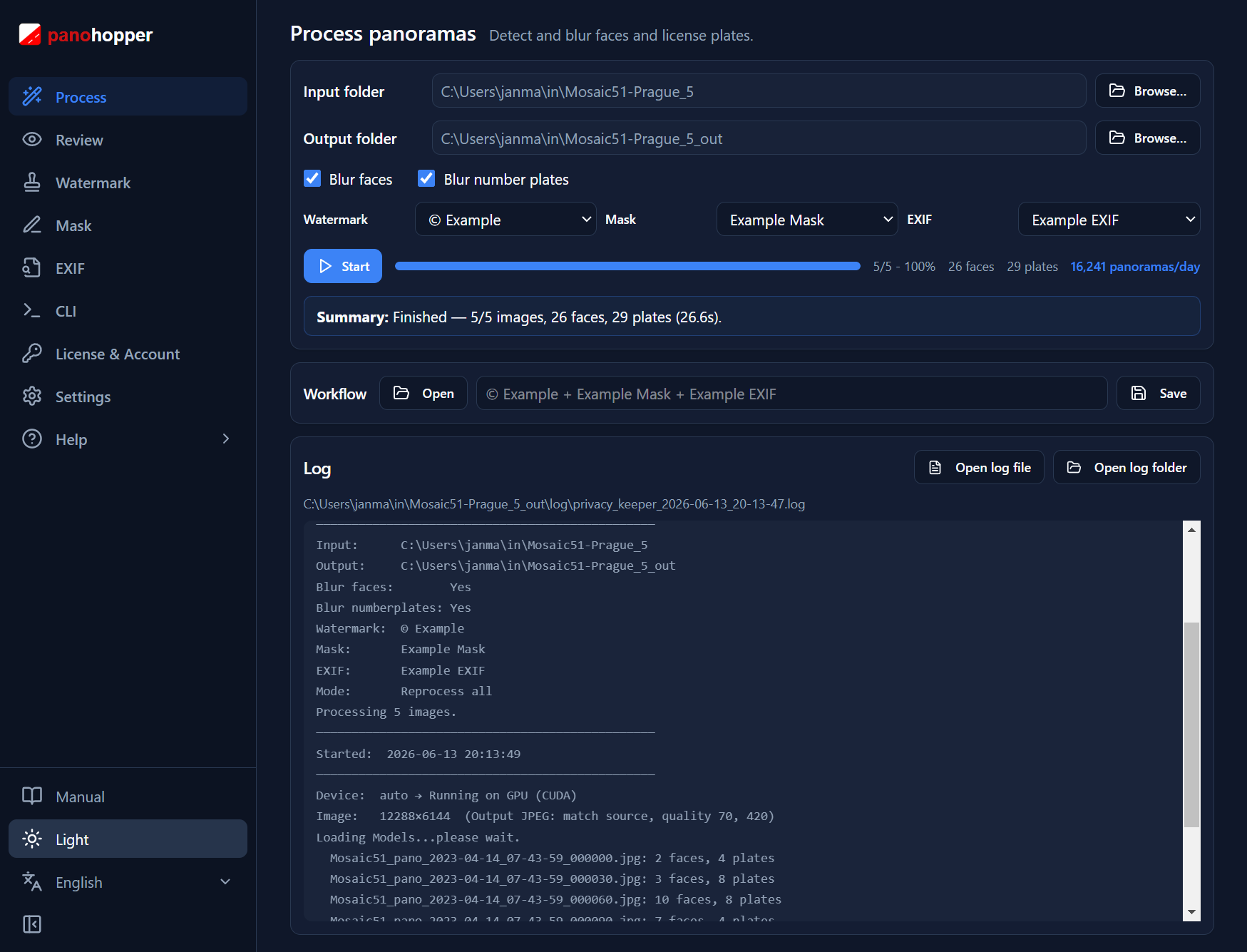Image resolution: width=1247 pixels, height=952 pixels.
Task: Go to the CLI menu item
Action: pos(128,310)
